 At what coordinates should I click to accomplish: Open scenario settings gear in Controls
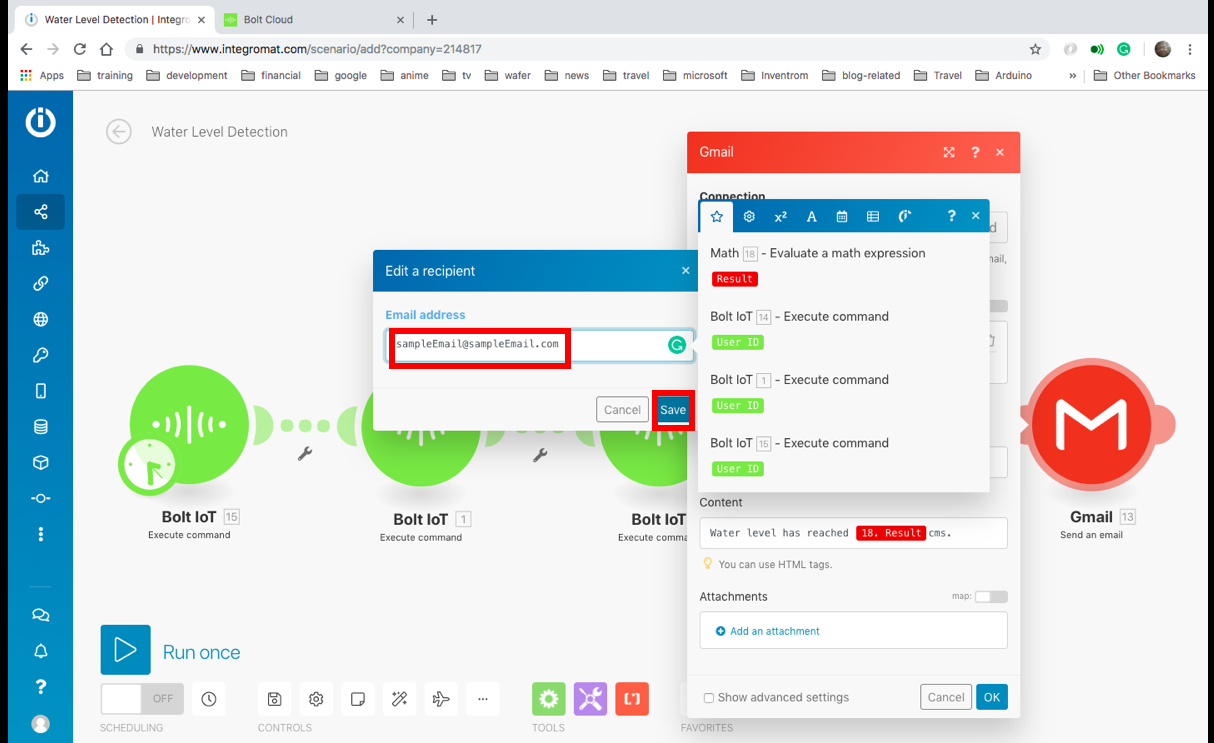point(316,699)
